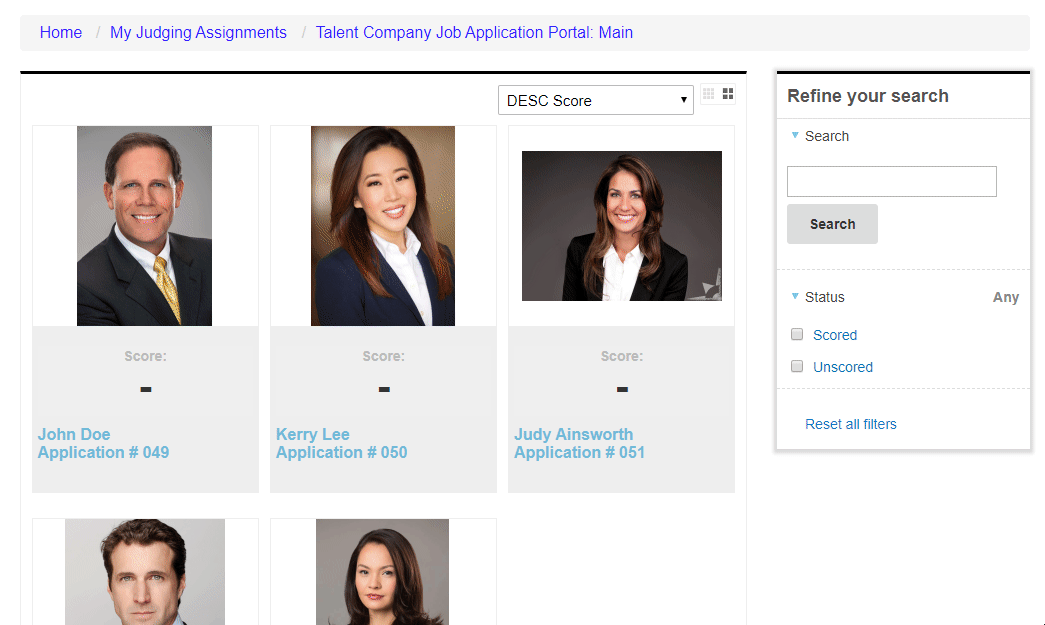Check the Scored status checkbox

(x=796, y=334)
